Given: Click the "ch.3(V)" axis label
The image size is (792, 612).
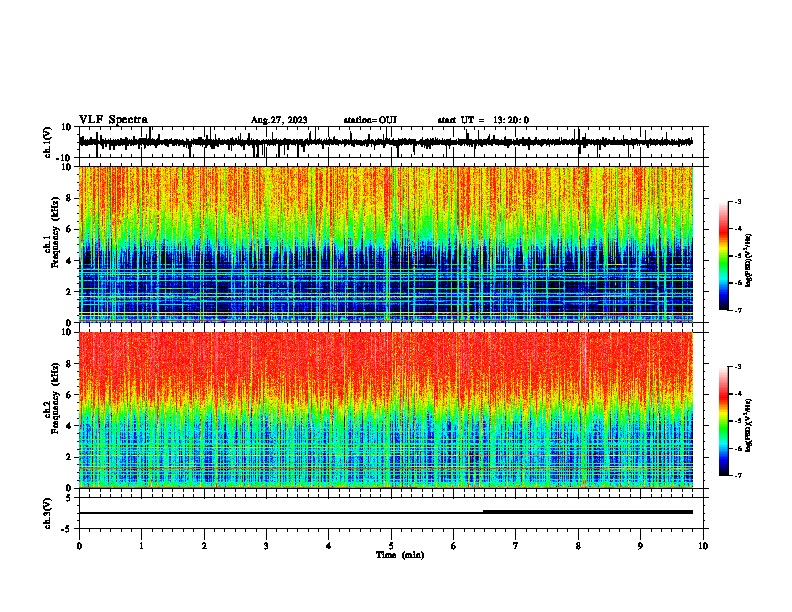Looking at the screenshot, I should point(48,514).
